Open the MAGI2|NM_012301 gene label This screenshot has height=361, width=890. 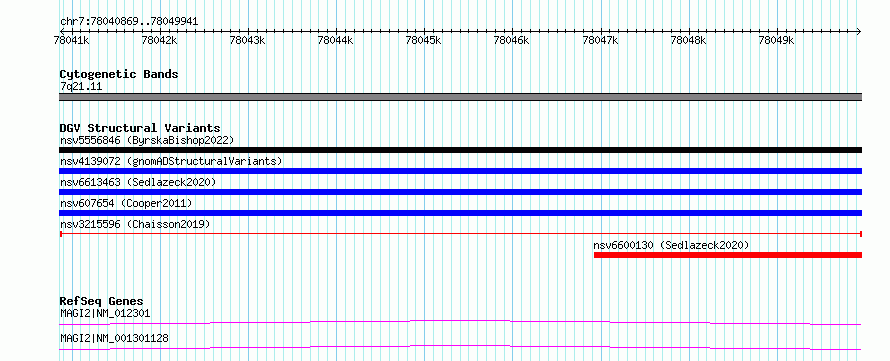(105, 313)
